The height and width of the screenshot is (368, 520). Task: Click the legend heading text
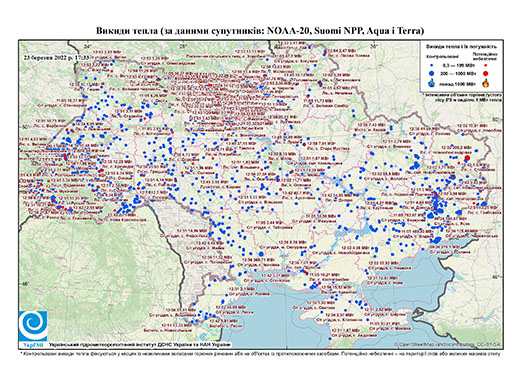(x=462, y=46)
